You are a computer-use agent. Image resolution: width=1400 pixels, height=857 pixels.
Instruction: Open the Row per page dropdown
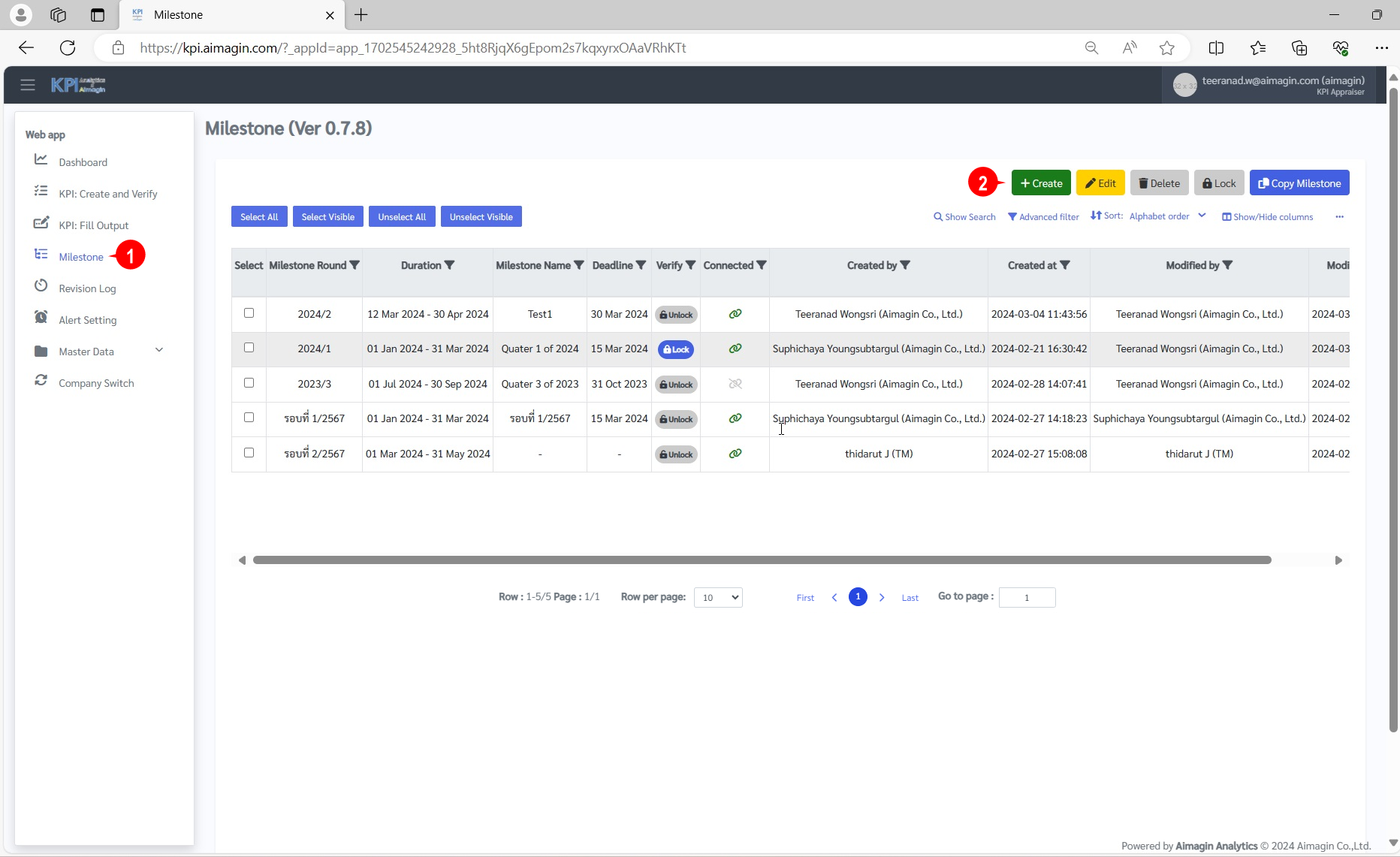click(x=717, y=597)
